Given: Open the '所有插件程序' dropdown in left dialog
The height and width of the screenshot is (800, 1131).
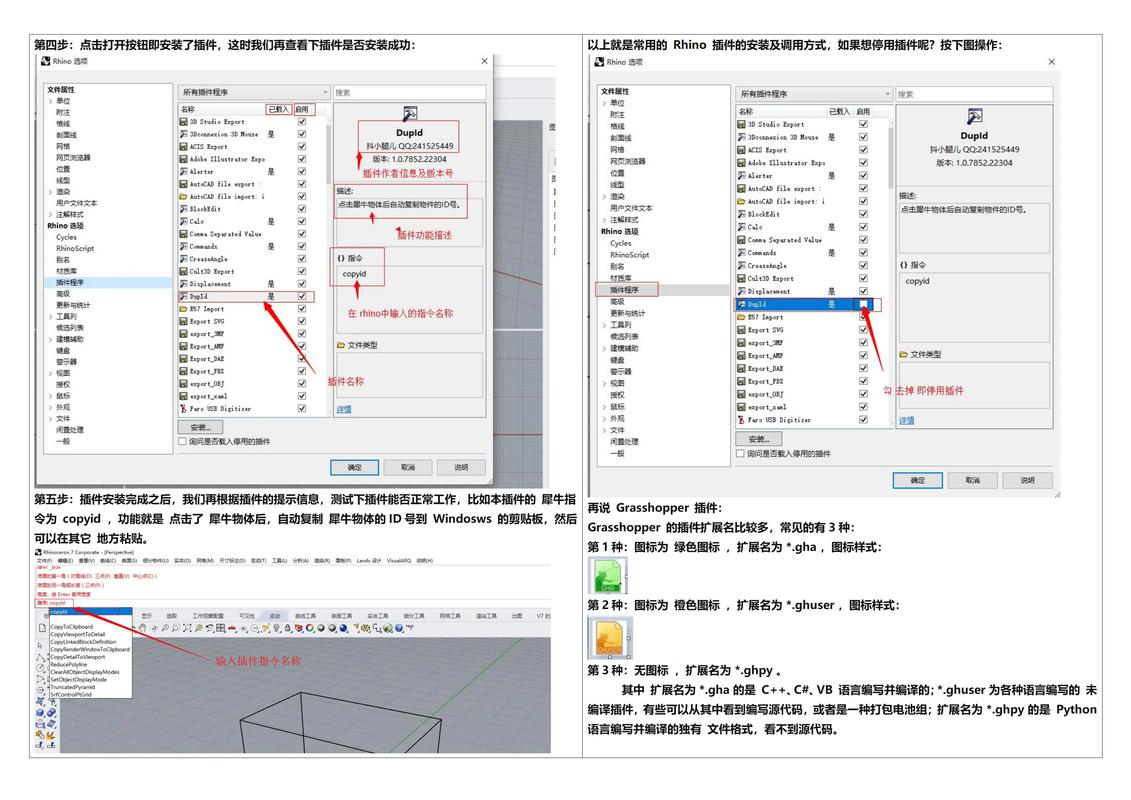Looking at the screenshot, I should [x=253, y=92].
